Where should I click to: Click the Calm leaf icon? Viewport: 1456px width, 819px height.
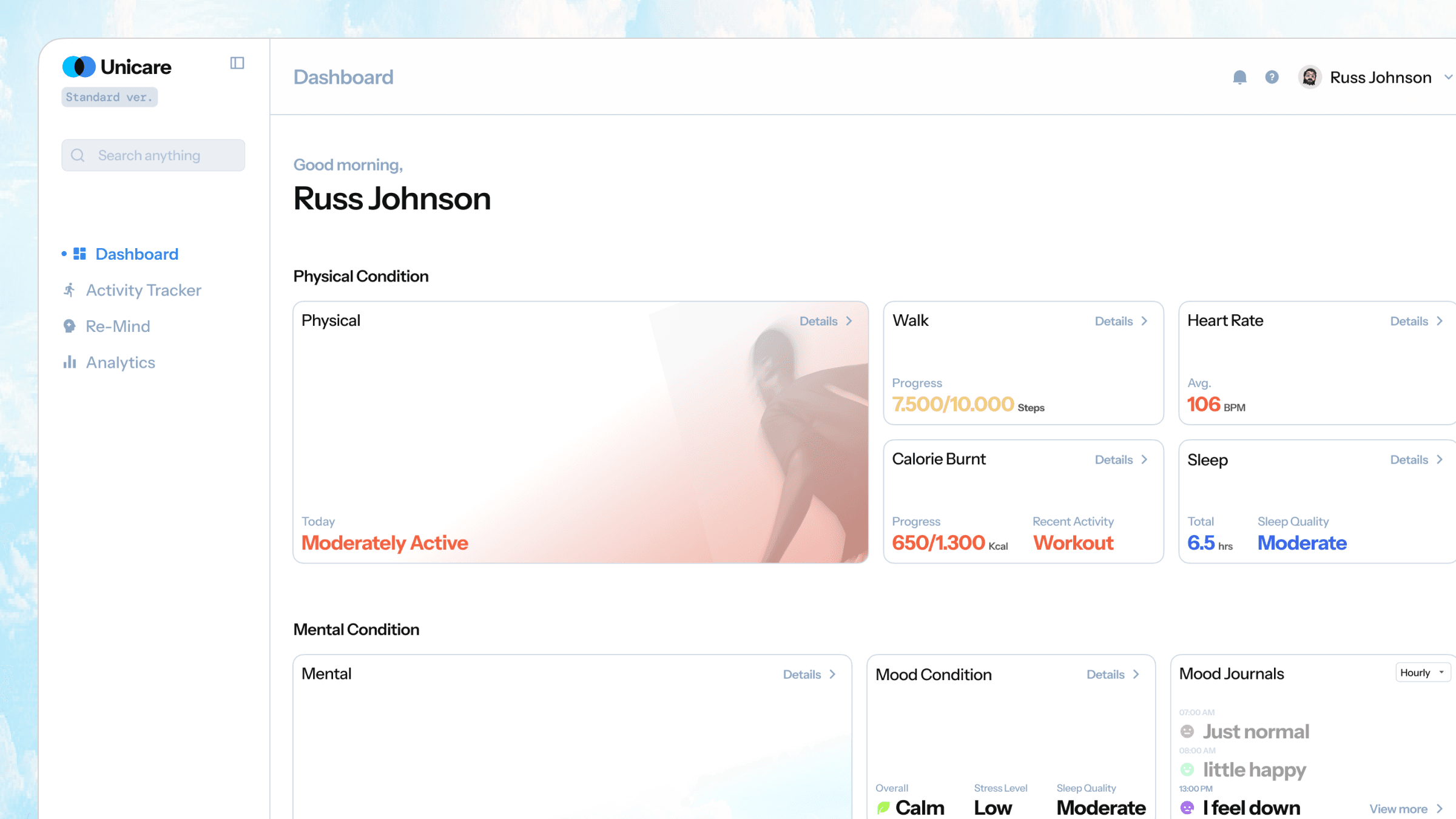pyautogui.click(x=883, y=808)
